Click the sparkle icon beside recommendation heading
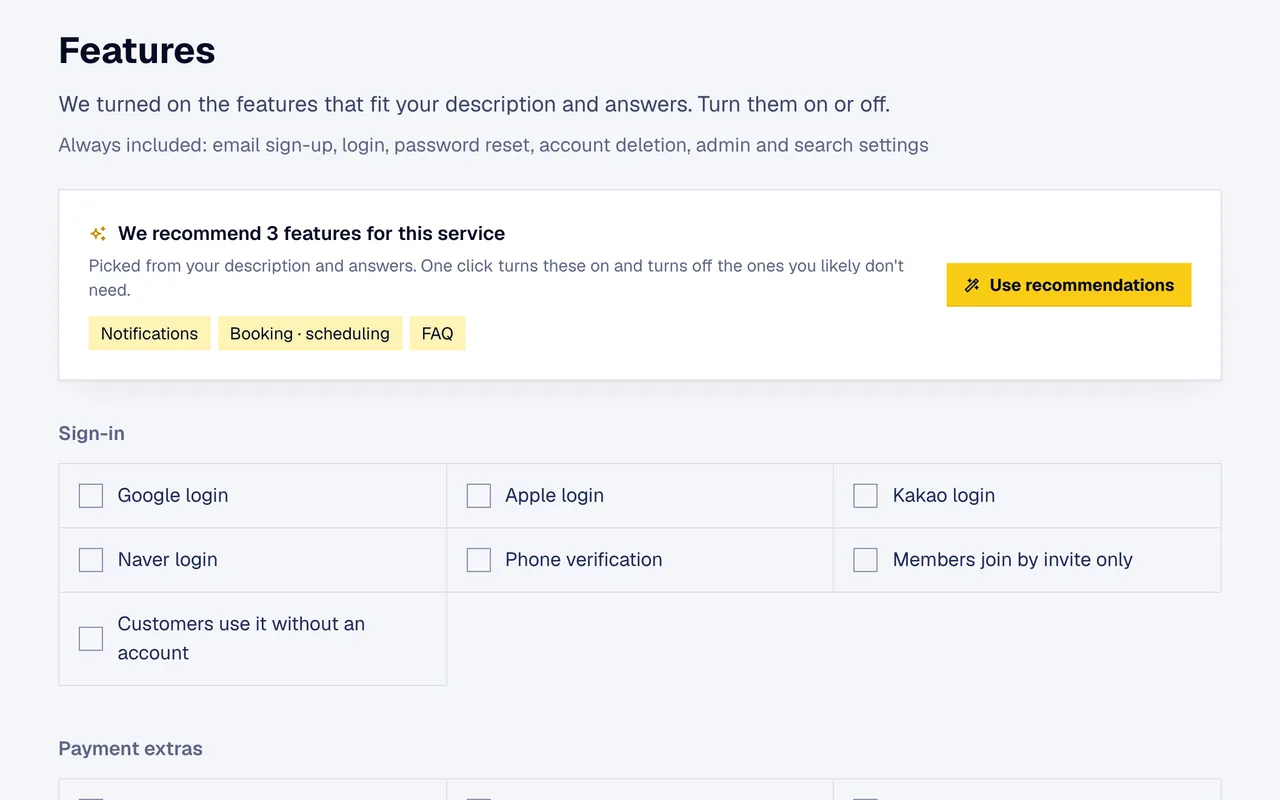This screenshot has height=800, width=1280. [98, 234]
